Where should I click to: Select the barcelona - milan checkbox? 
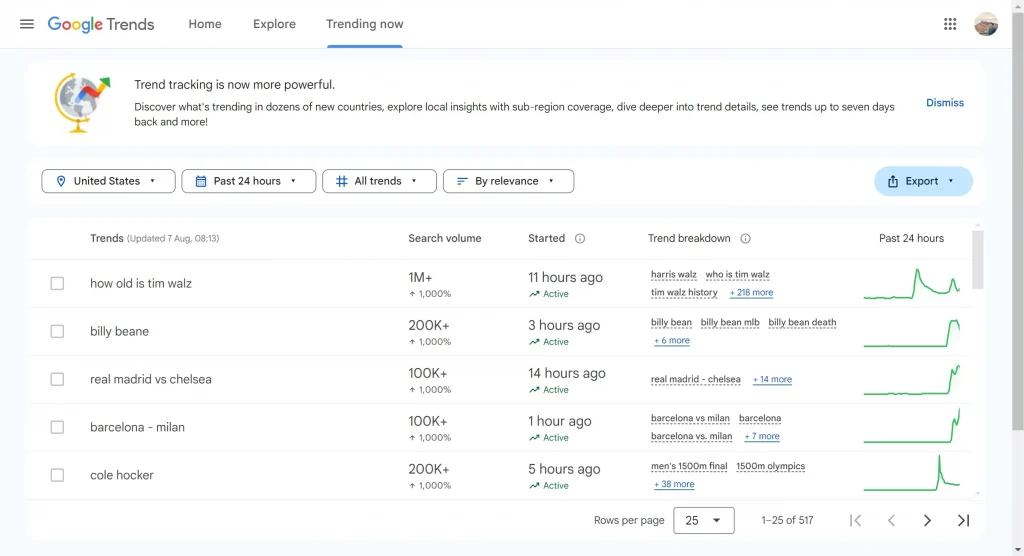pyautogui.click(x=57, y=427)
